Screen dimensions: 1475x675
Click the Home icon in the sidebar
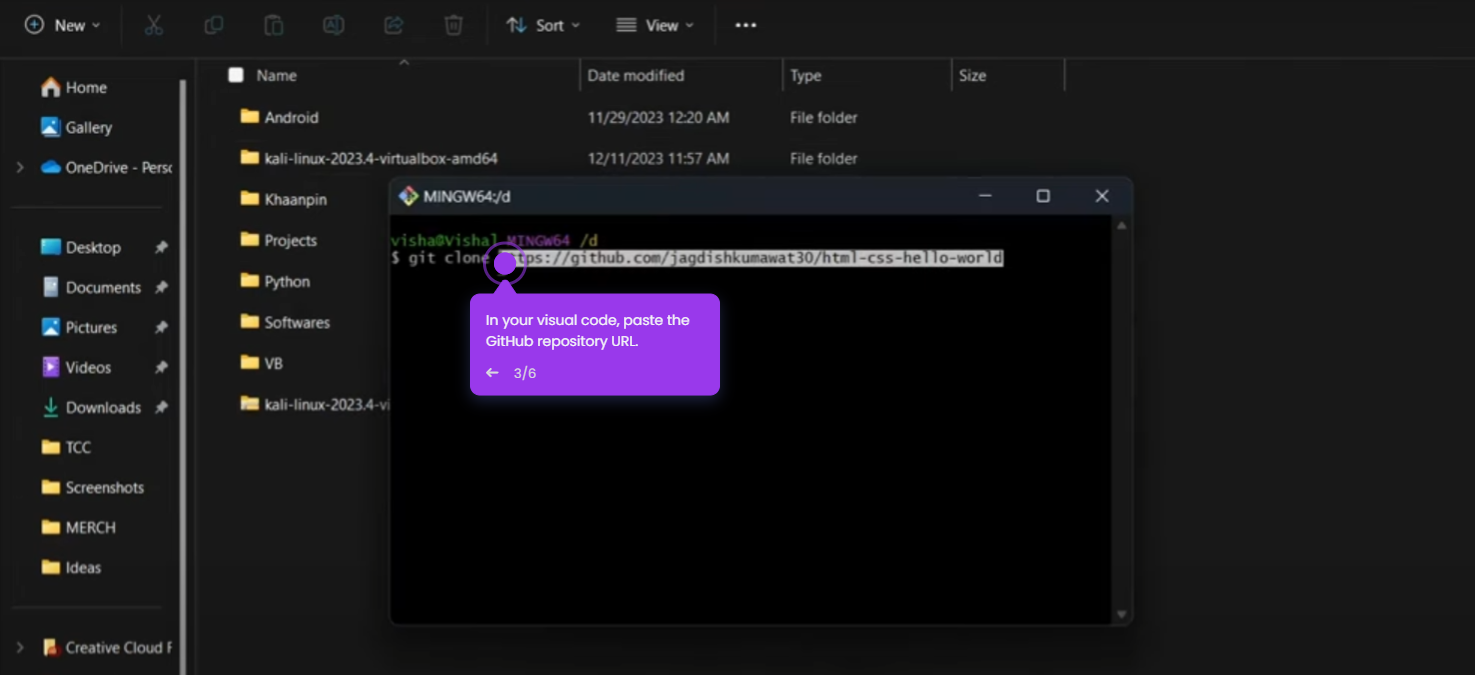[51, 87]
